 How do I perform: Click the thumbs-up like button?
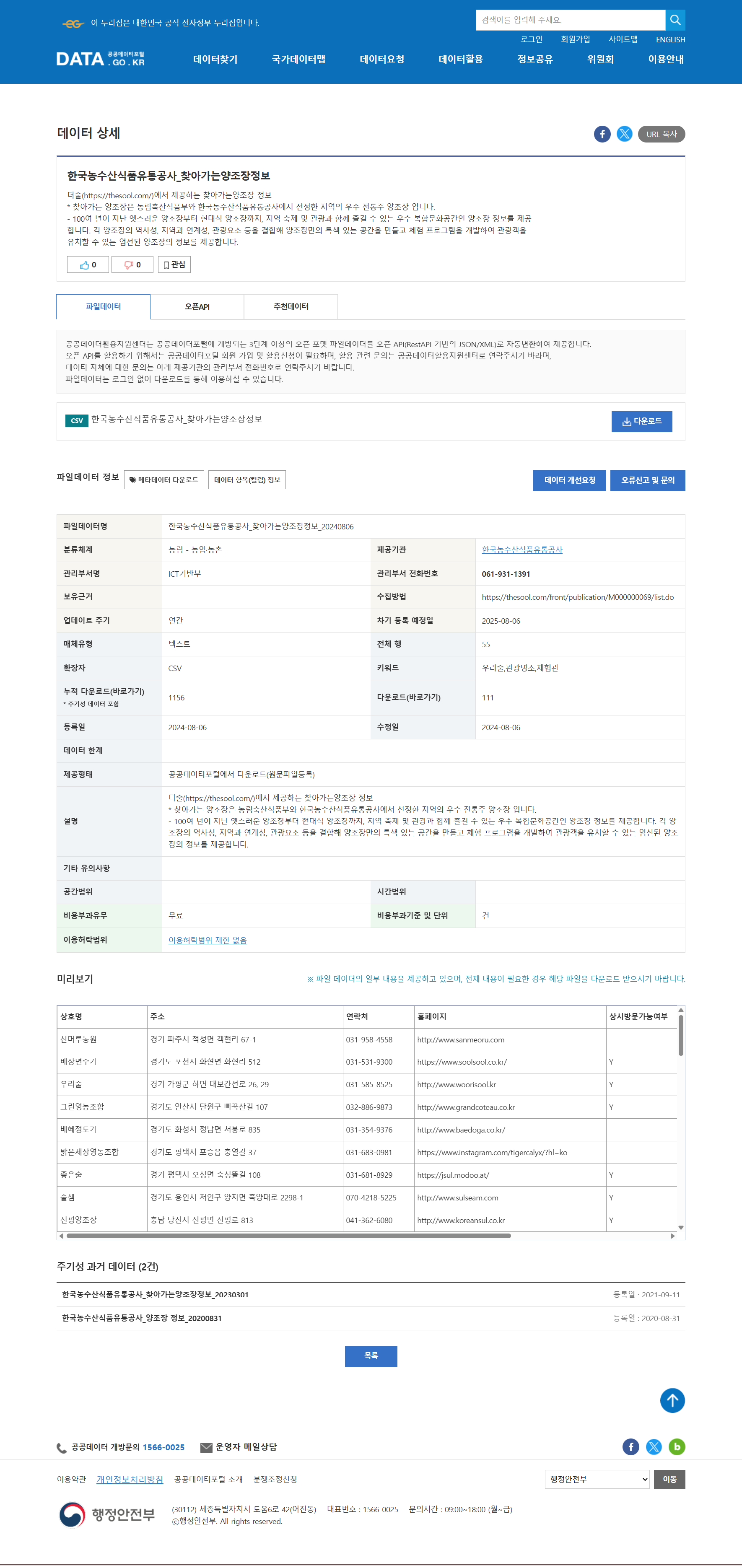click(88, 265)
